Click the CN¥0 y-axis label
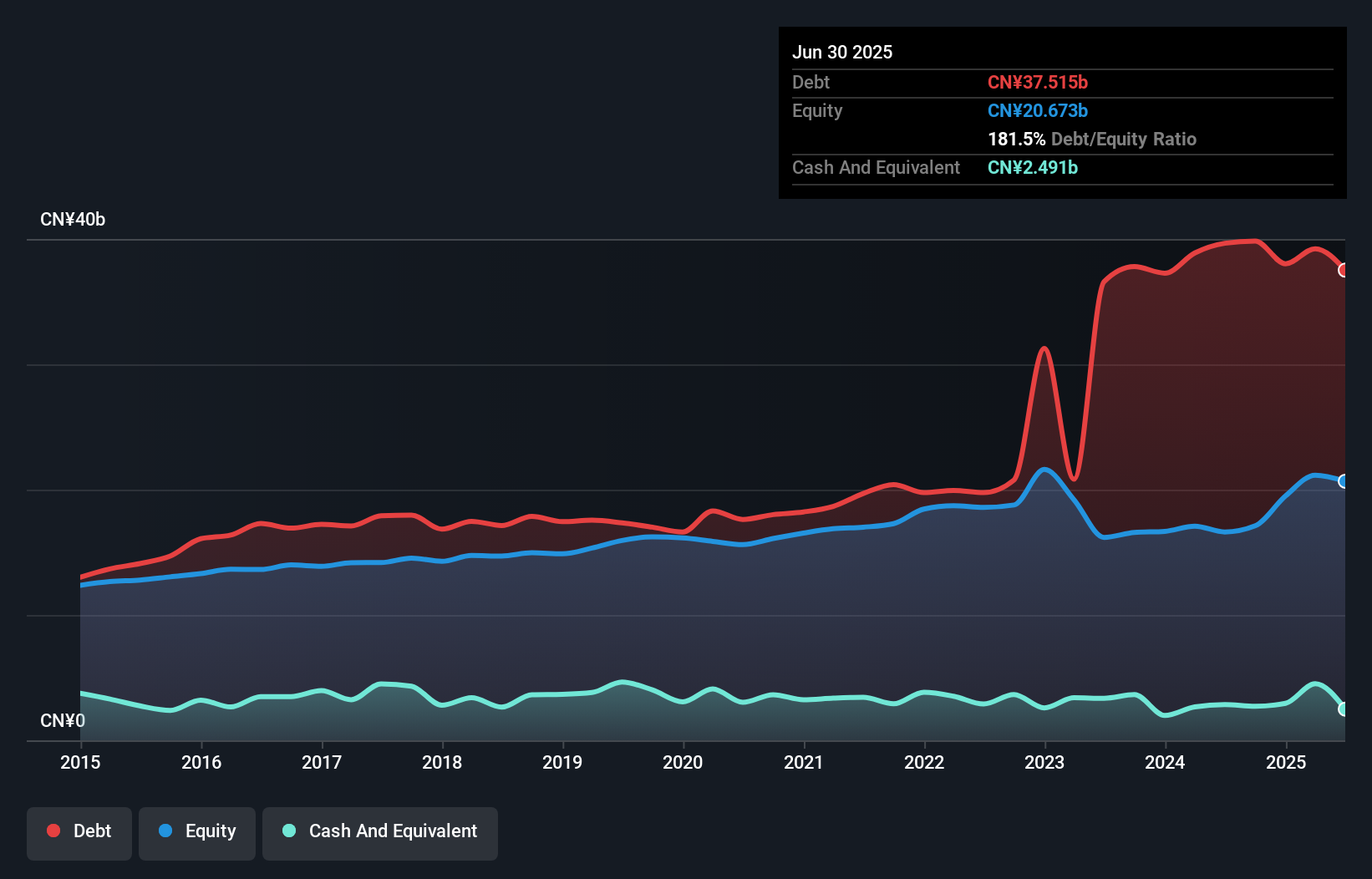Image resolution: width=1372 pixels, height=879 pixels. [63, 720]
